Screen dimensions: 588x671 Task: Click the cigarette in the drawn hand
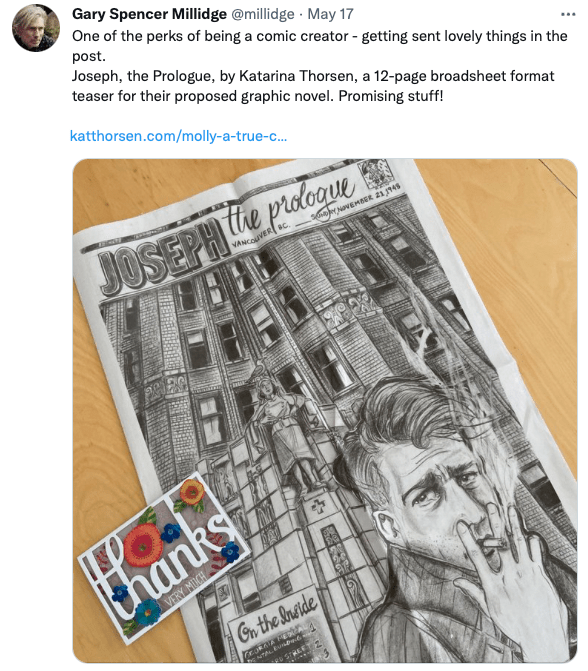[x=494, y=544]
